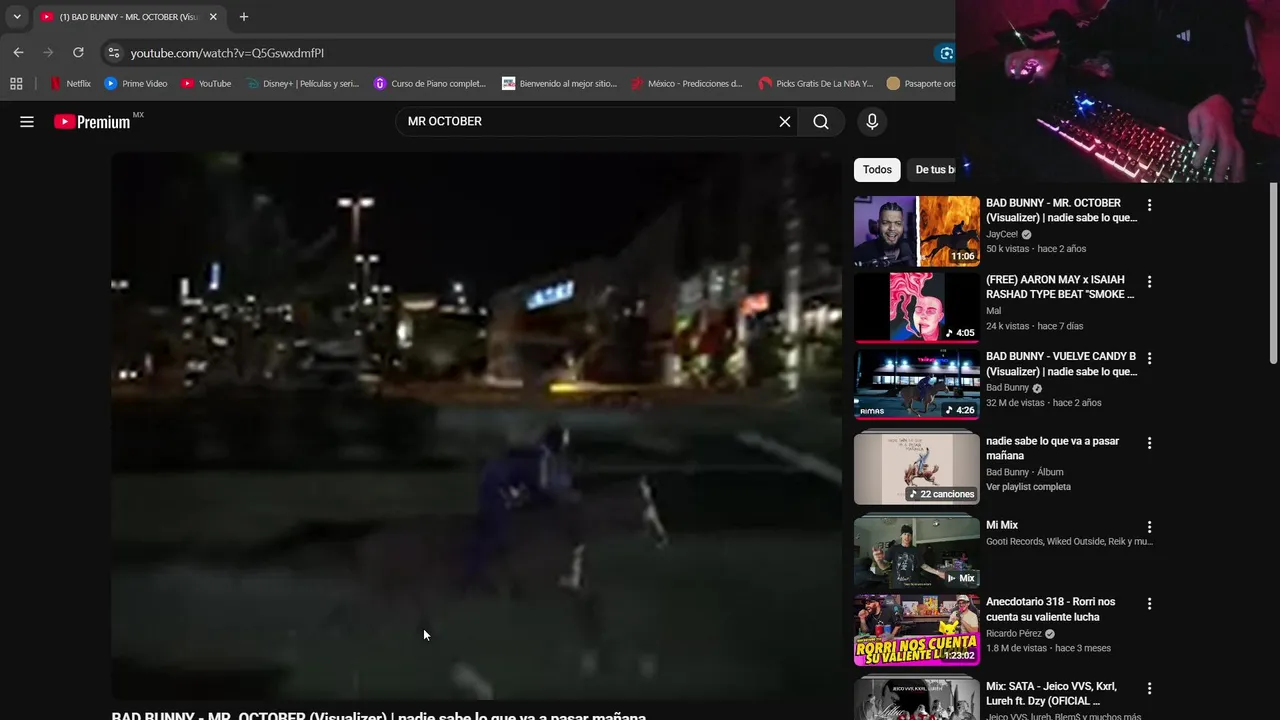
Task: Open the YouTube bookmark
Action: [206, 84]
